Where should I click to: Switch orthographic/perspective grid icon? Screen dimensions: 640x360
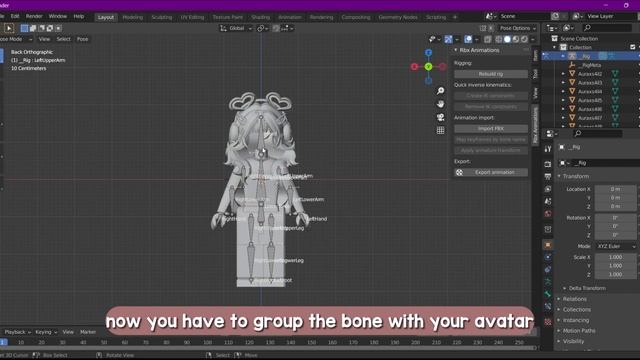(440, 130)
